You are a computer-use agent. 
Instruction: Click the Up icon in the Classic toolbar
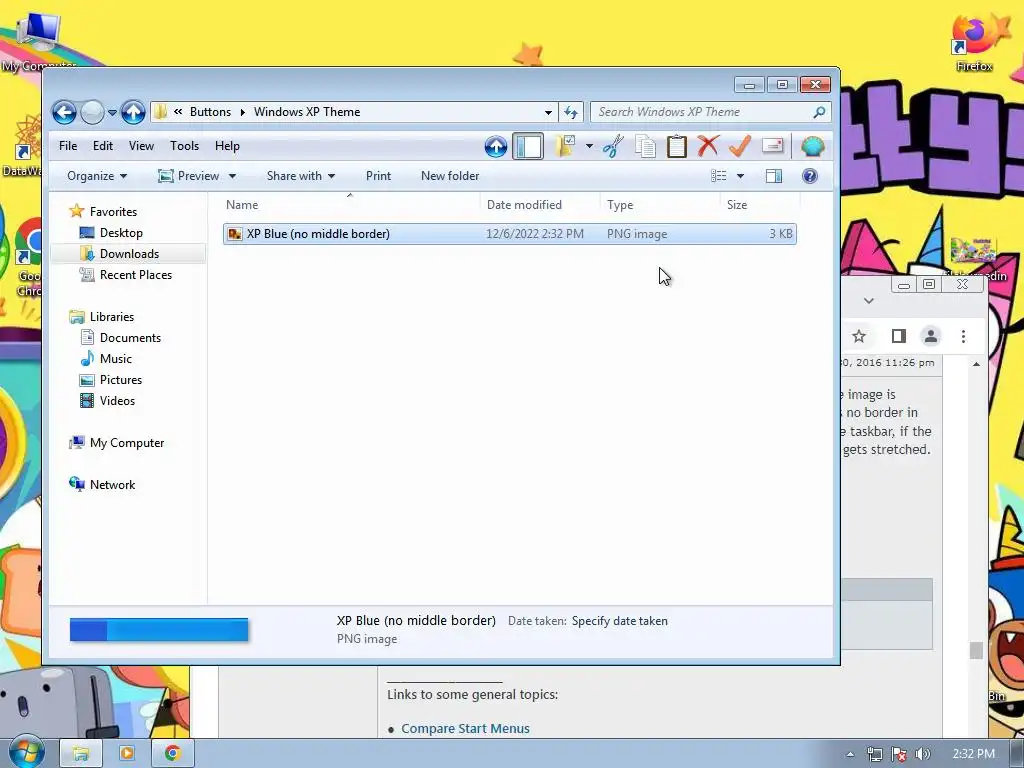point(496,146)
